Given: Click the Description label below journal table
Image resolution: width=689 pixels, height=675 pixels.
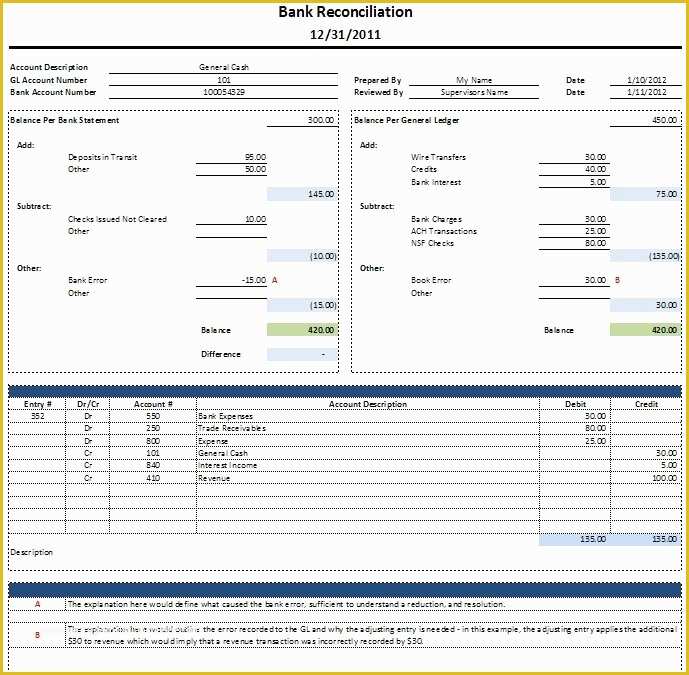Looking at the screenshot, I should pyautogui.click(x=31, y=552).
